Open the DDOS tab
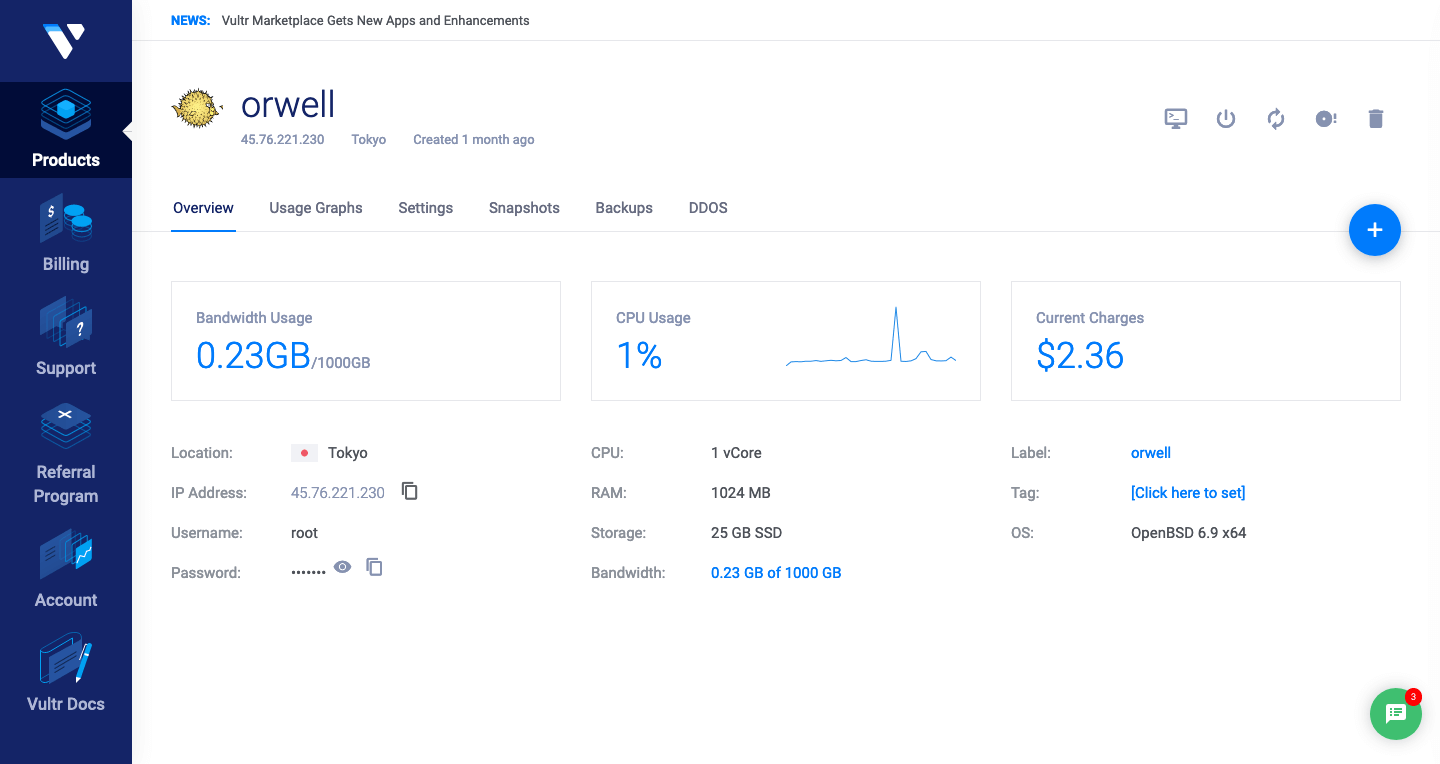The width and height of the screenshot is (1440, 764). tap(708, 208)
